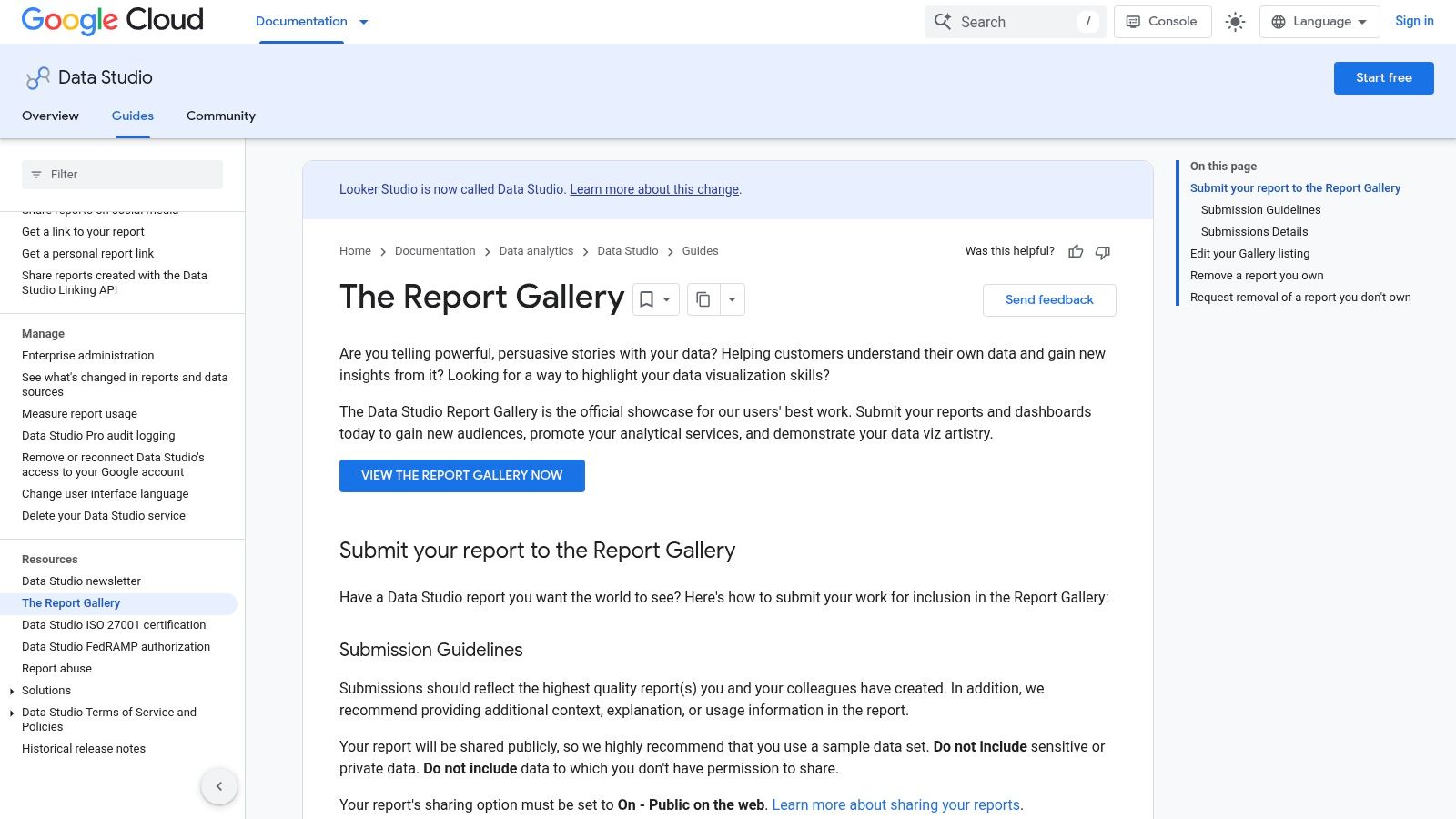
Task: Click the search sparkle icon
Action: (943, 22)
